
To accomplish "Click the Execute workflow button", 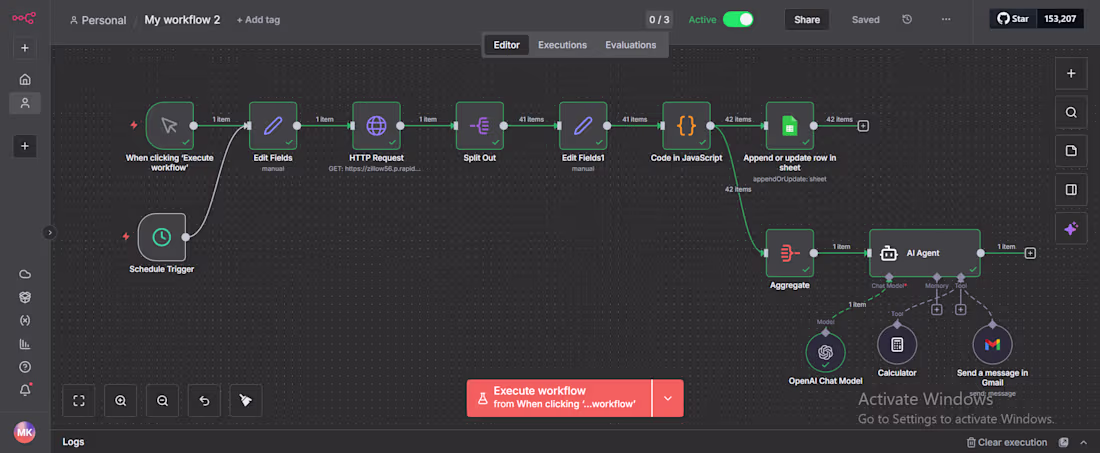I will 559,398.
